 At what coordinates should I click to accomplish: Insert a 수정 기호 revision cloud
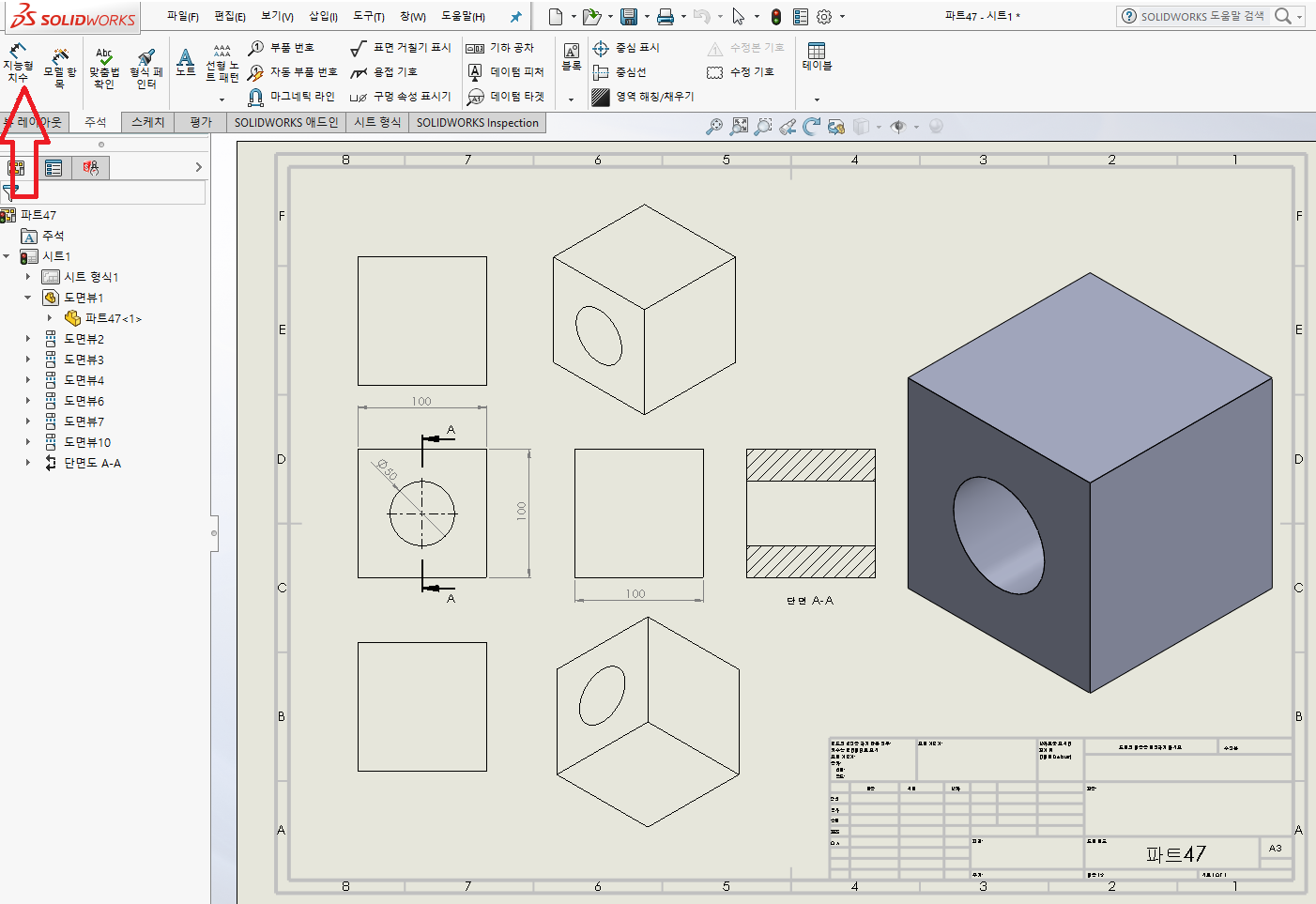742,71
